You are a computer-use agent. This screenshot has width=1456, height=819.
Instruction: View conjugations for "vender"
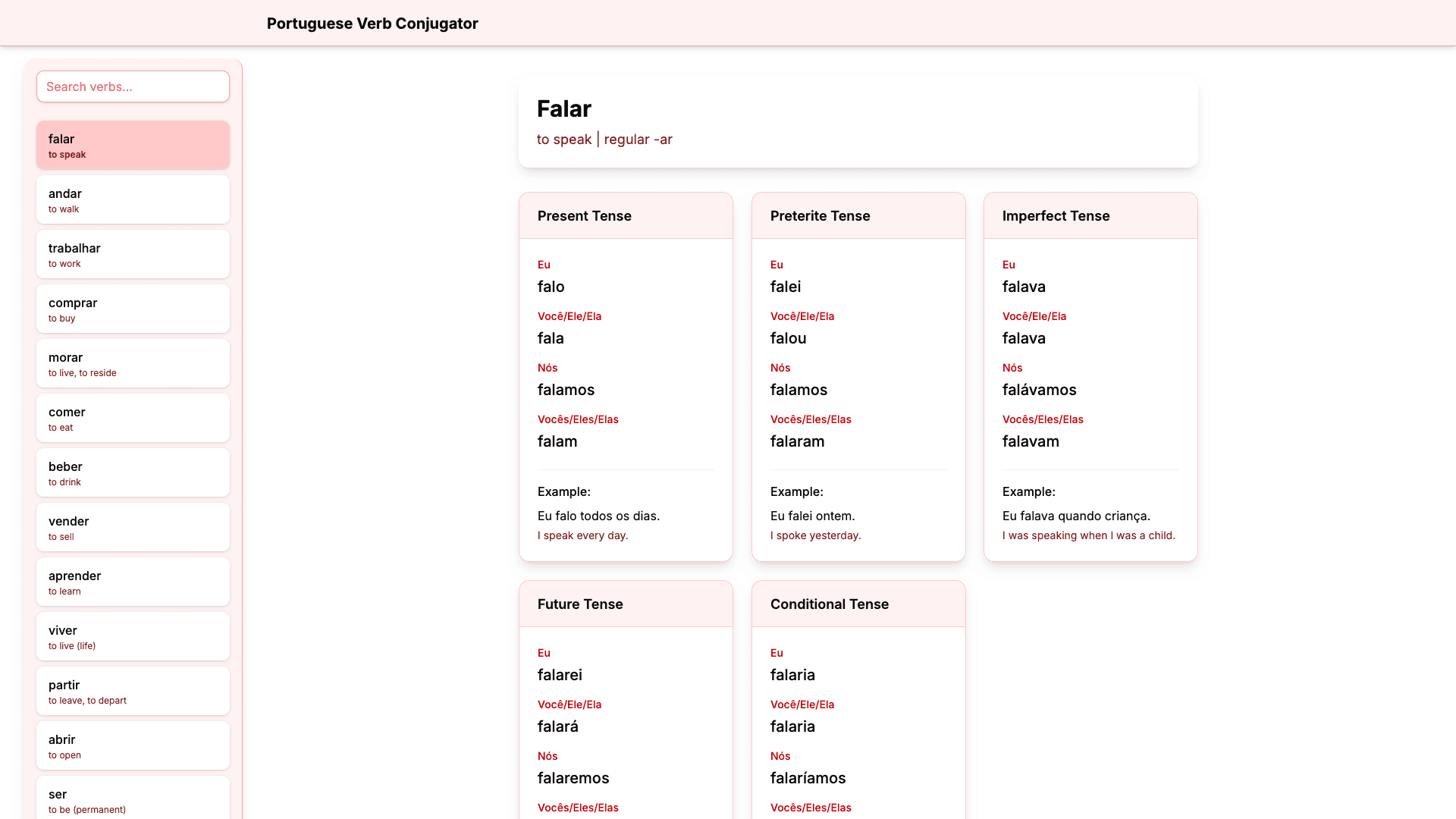pos(133,527)
